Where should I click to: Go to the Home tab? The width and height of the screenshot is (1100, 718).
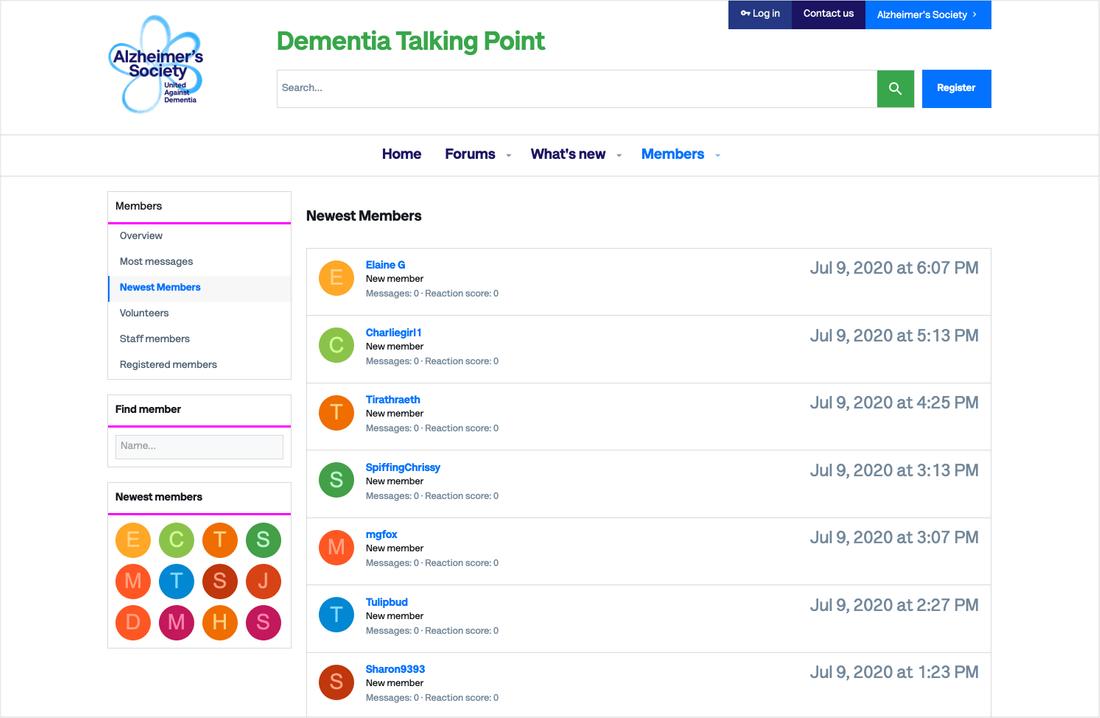coord(401,154)
